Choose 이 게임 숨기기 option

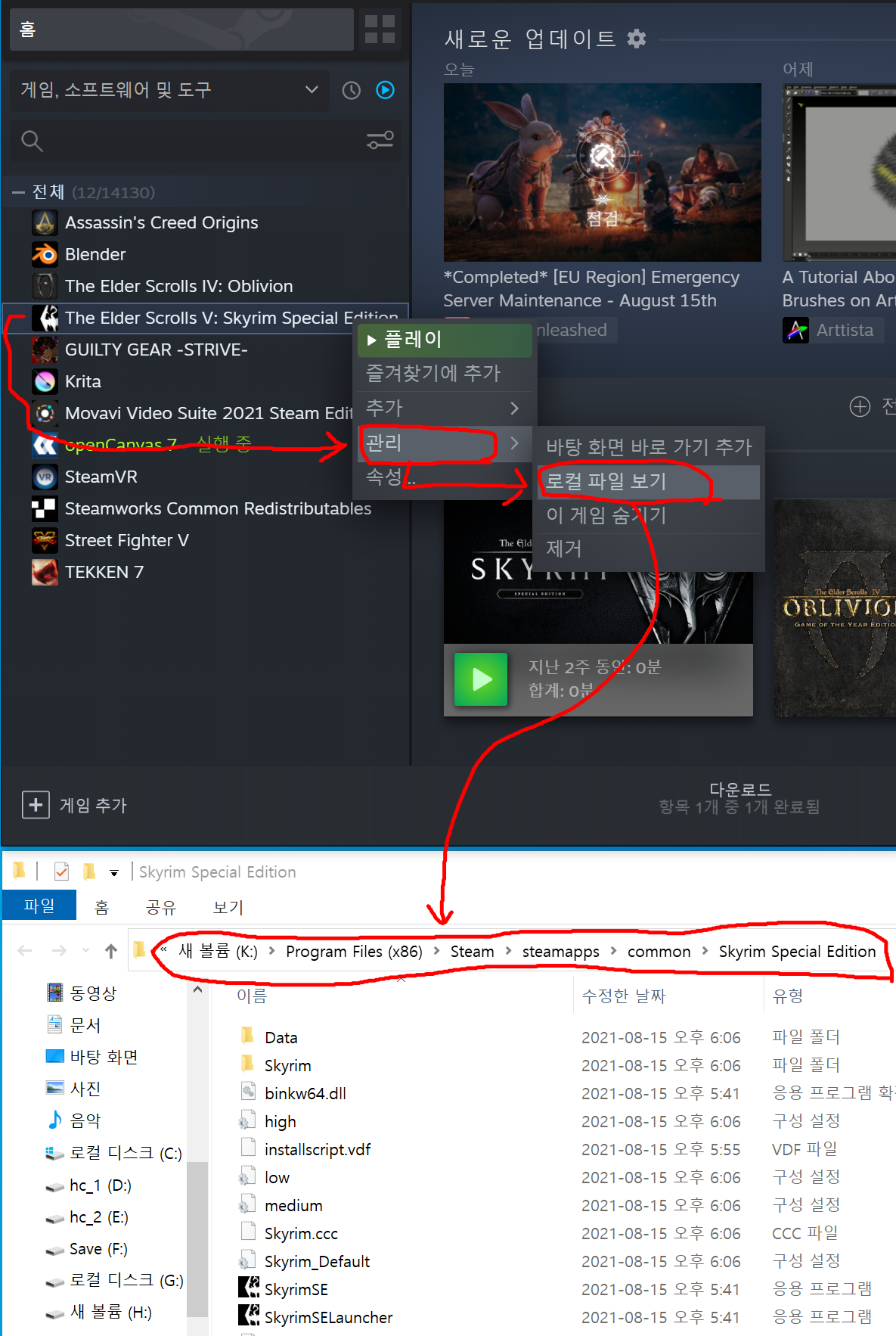click(x=649, y=515)
